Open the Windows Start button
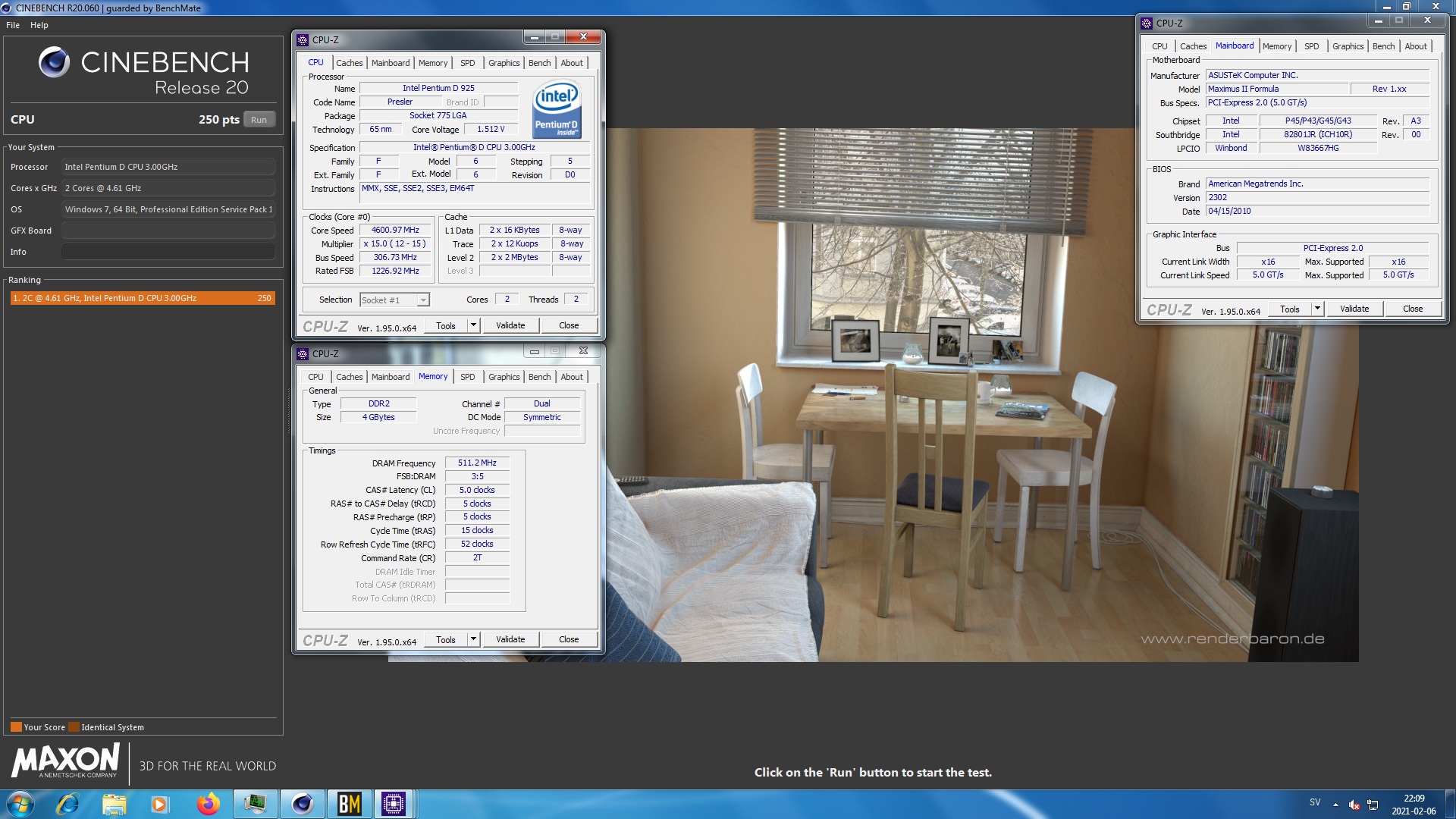 pos(20,804)
